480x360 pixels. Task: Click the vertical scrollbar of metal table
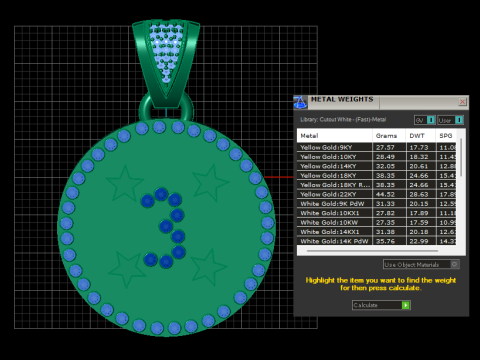click(x=461, y=157)
